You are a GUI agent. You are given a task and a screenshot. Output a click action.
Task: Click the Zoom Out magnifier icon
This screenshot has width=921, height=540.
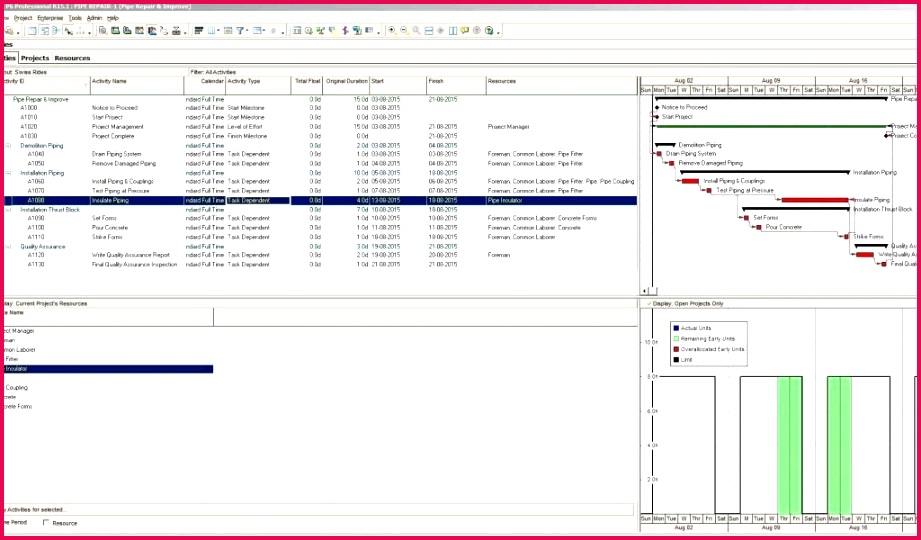[404, 31]
